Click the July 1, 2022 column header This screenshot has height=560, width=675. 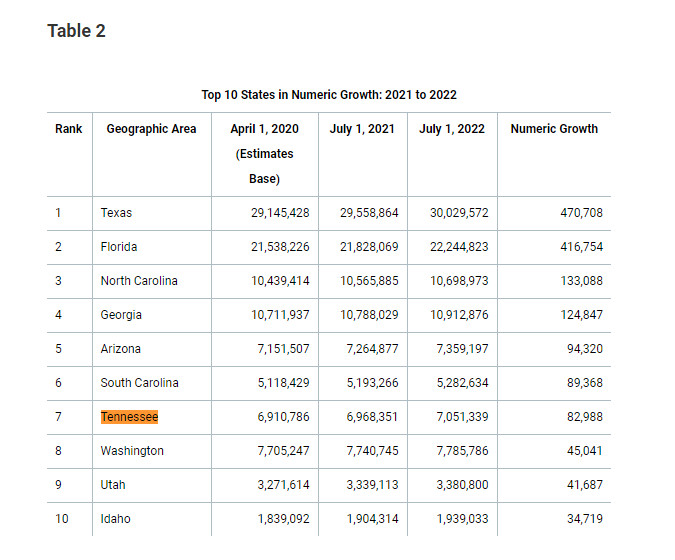451,129
